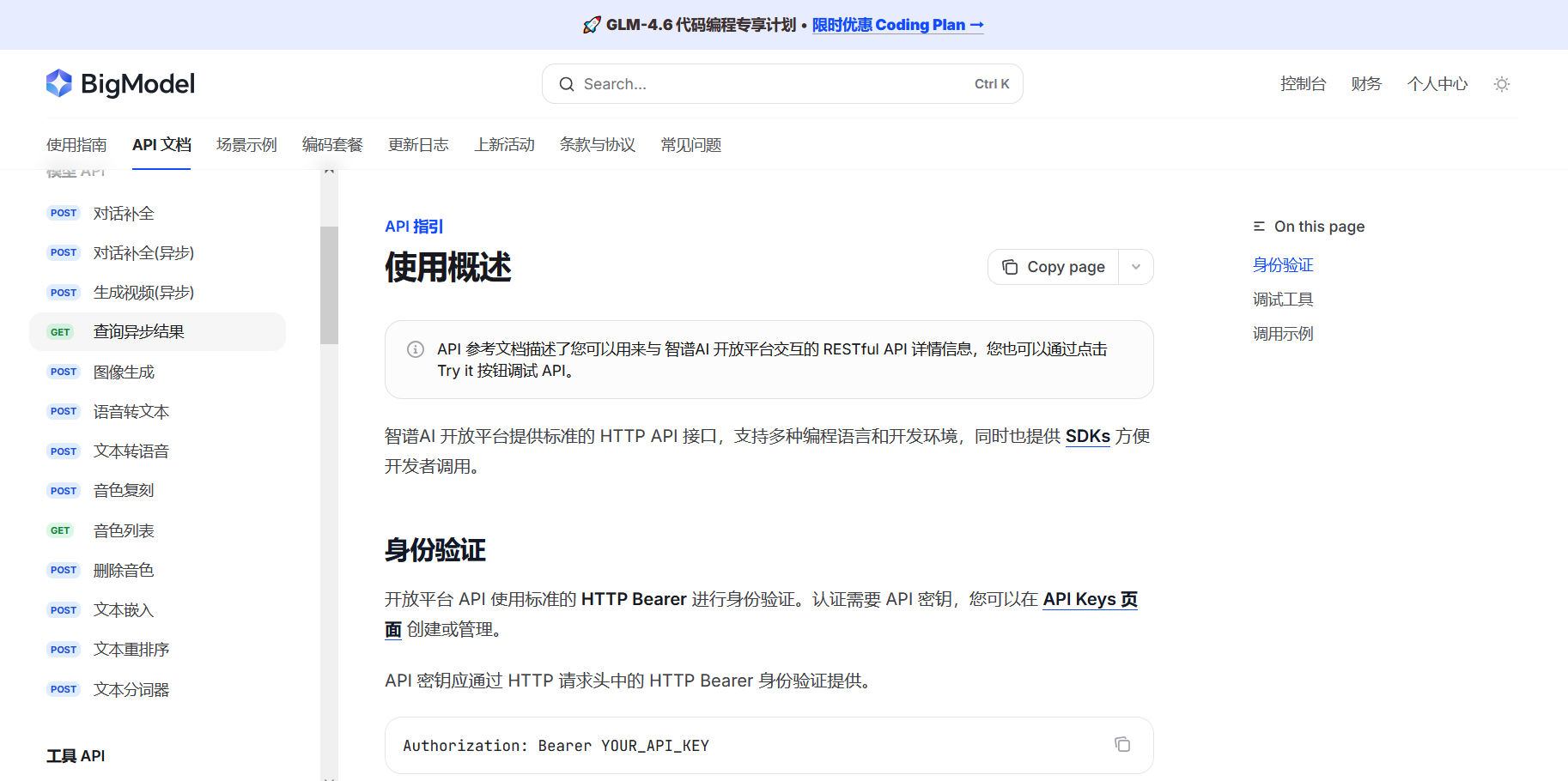The width and height of the screenshot is (1568, 781).
Task: Click the API 指引 breadcrumb label
Action: (x=414, y=227)
